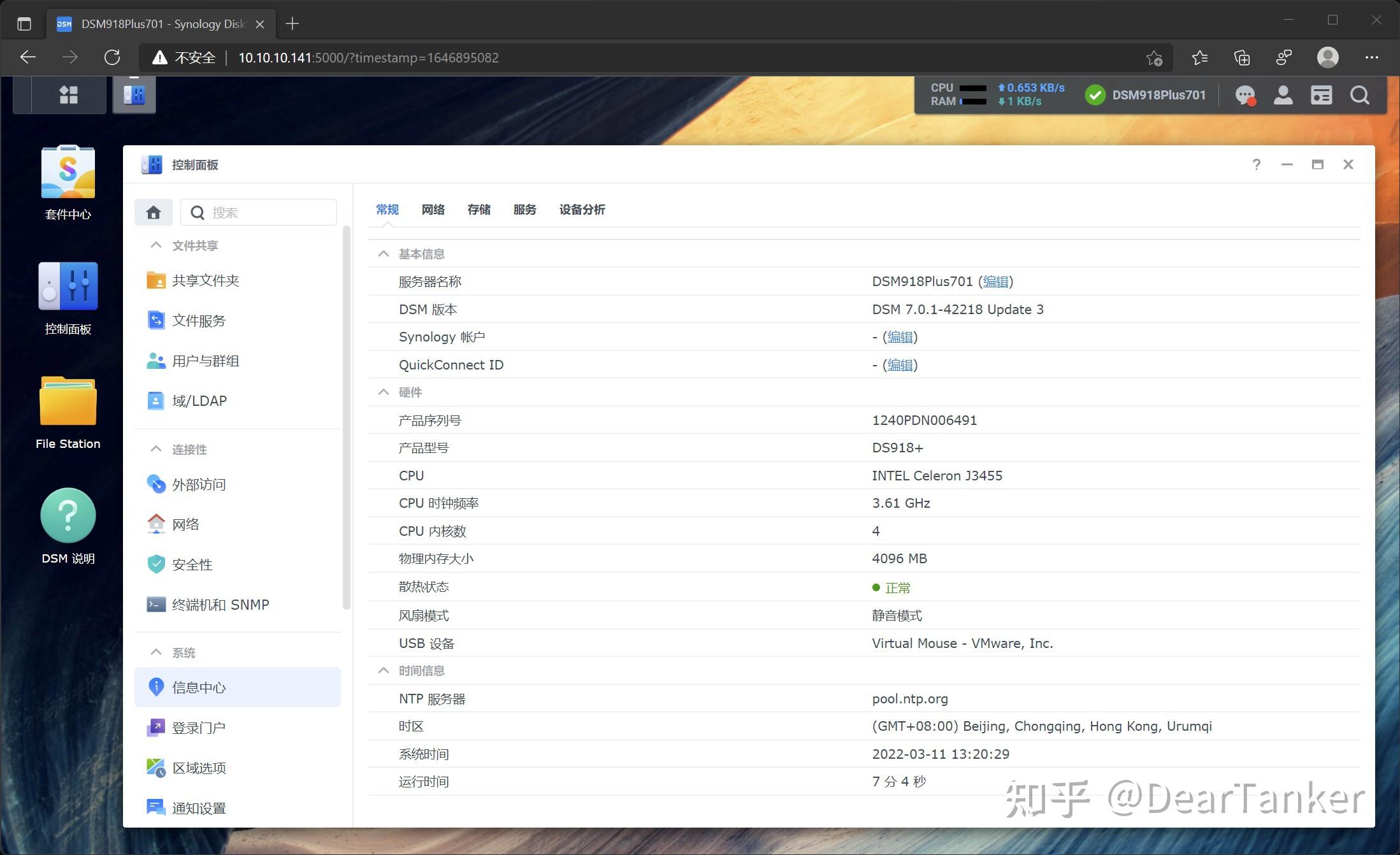
Task: Collapse the 时间信息 section
Action: (x=383, y=670)
